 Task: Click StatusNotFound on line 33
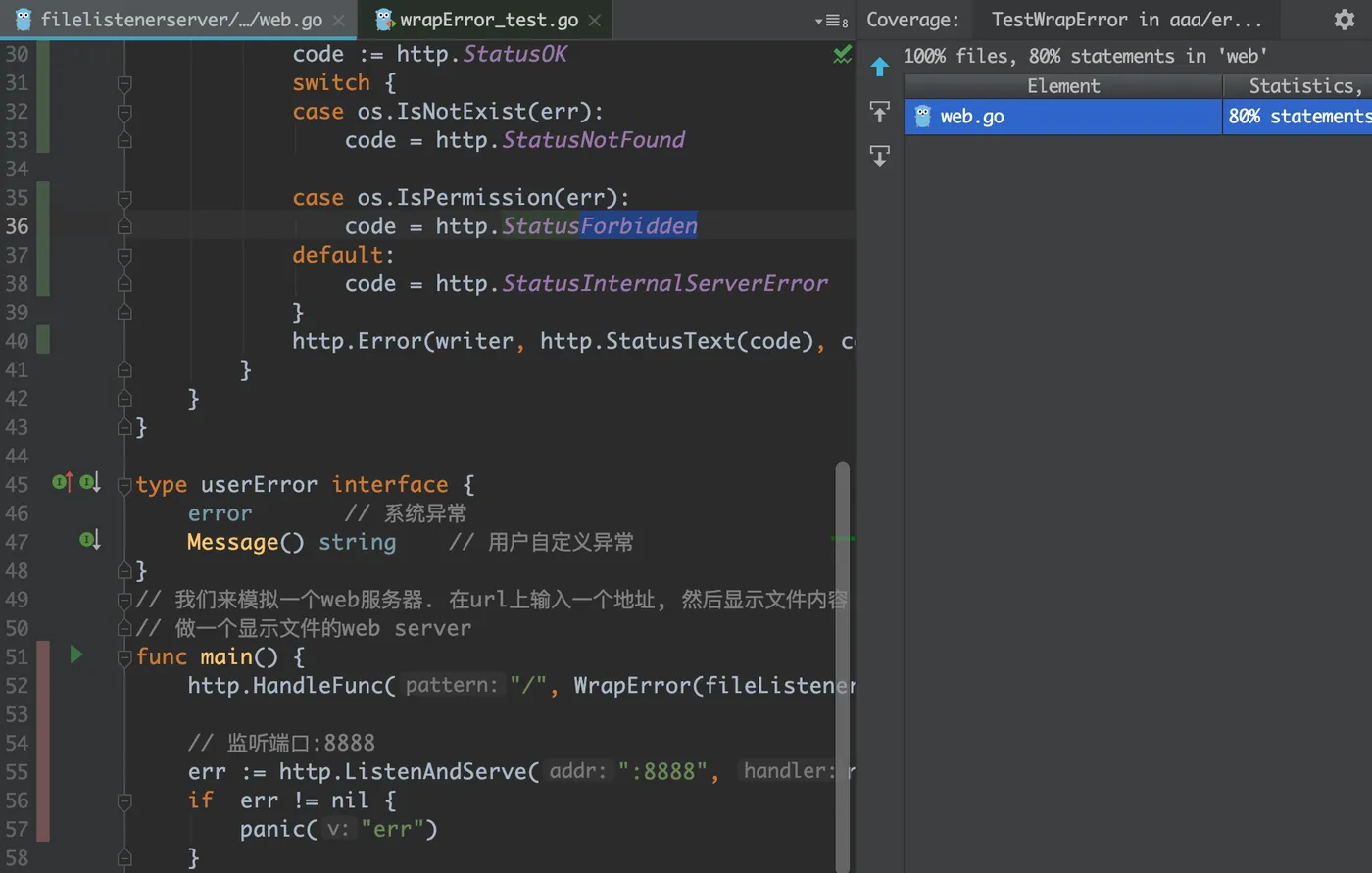(594, 140)
